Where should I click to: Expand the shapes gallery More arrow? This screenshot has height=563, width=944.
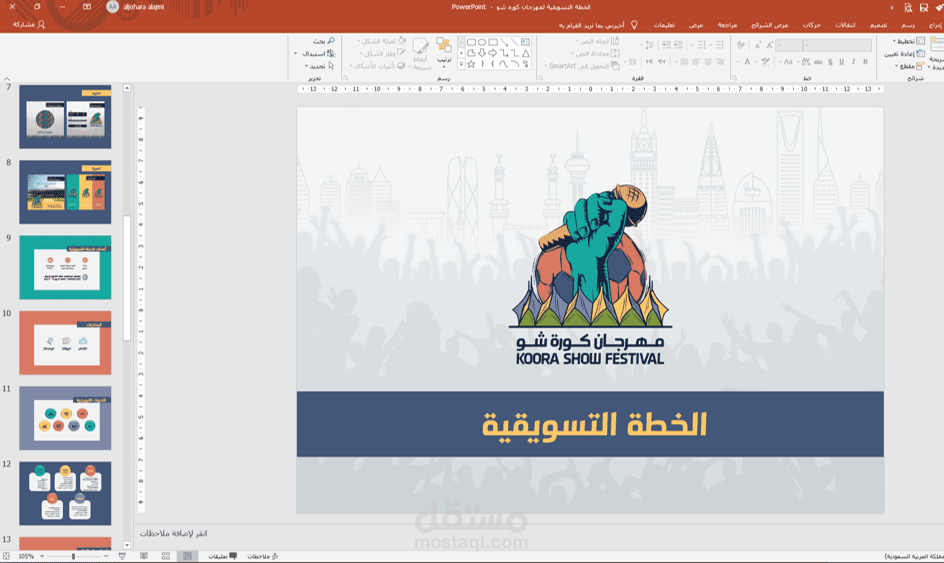pos(461,63)
